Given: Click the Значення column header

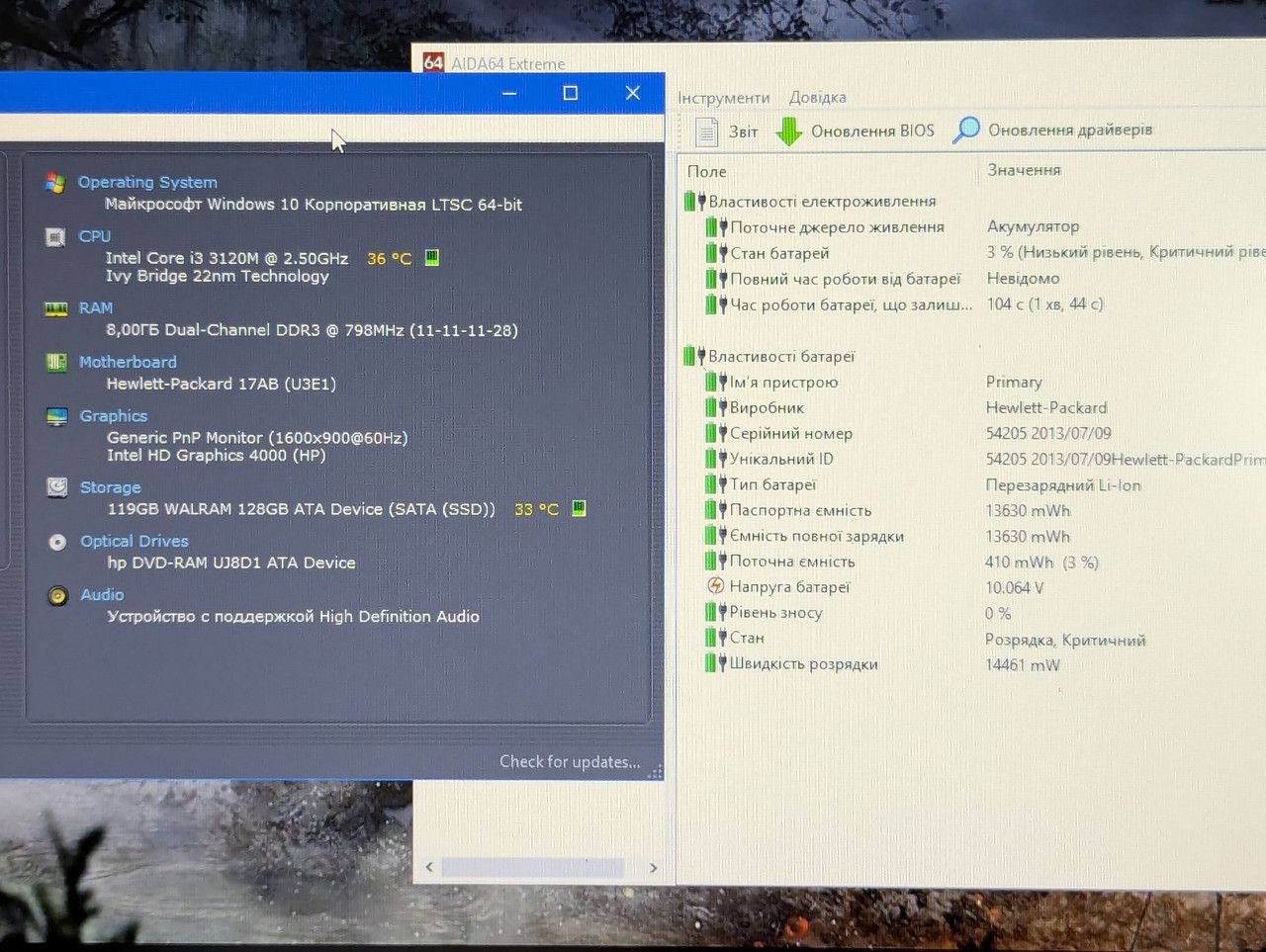Looking at the screenshot, I should 1025,170.
